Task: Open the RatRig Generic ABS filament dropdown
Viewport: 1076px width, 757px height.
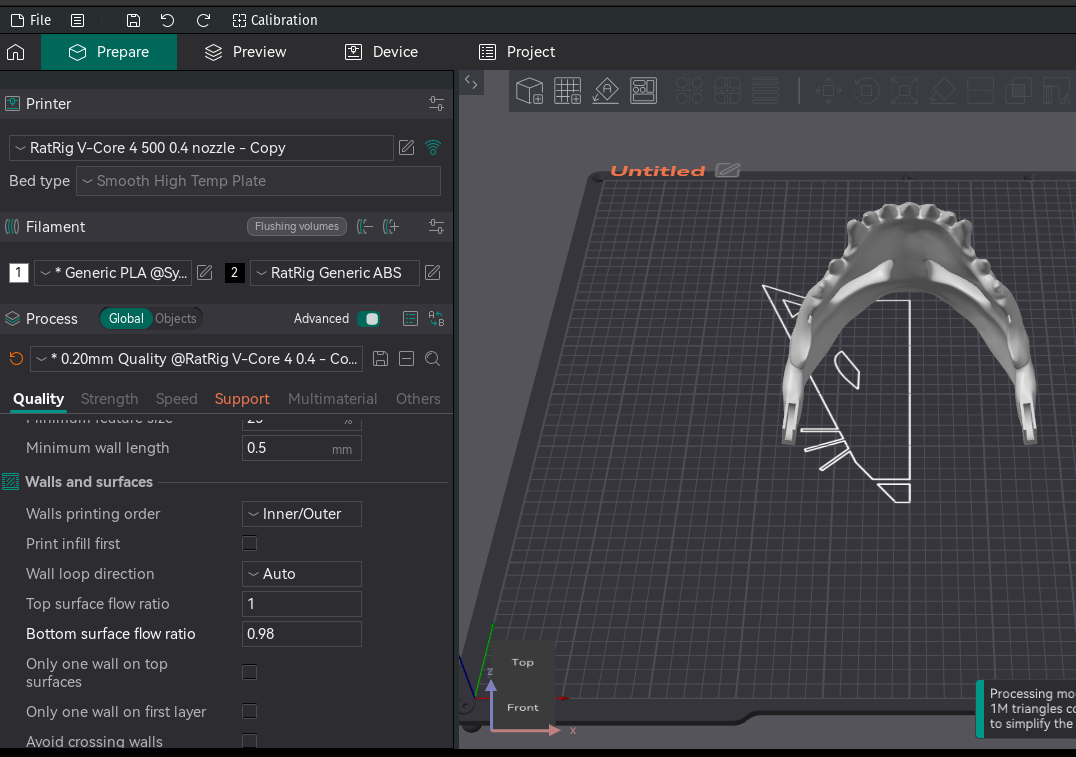Action: click(335, 273)
